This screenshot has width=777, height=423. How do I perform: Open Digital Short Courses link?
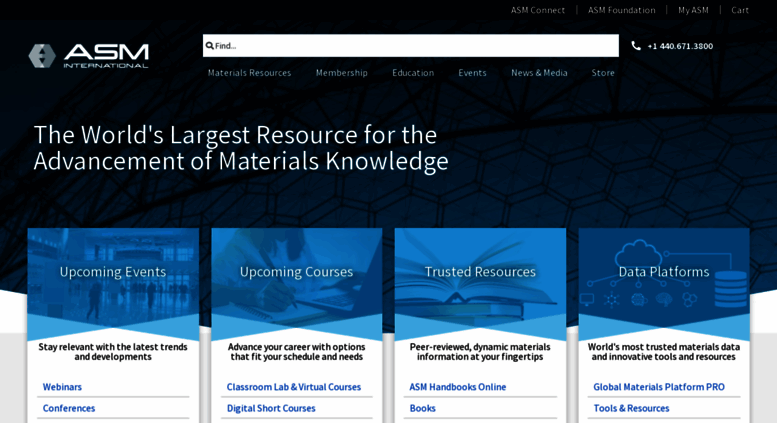271,408
